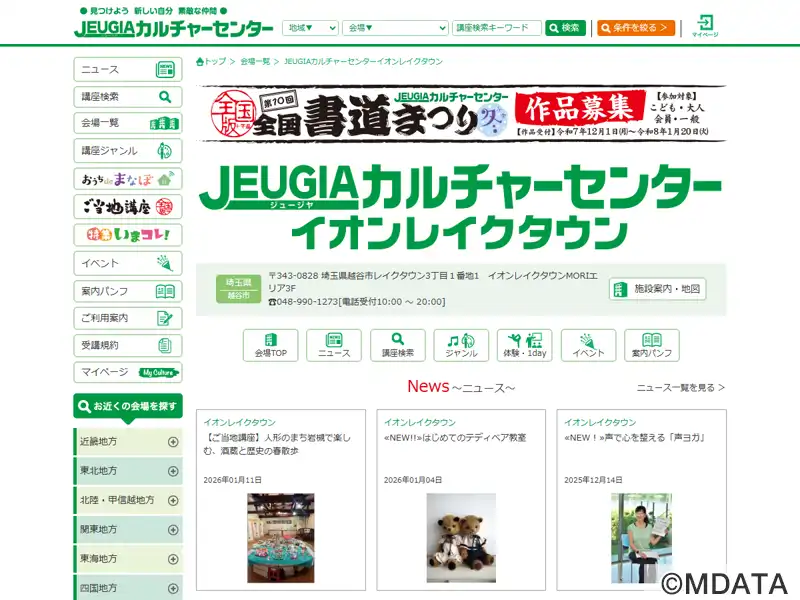Click the 特集いまコレ! sidebar banner

pyautogui.click(x=128, y=235)
